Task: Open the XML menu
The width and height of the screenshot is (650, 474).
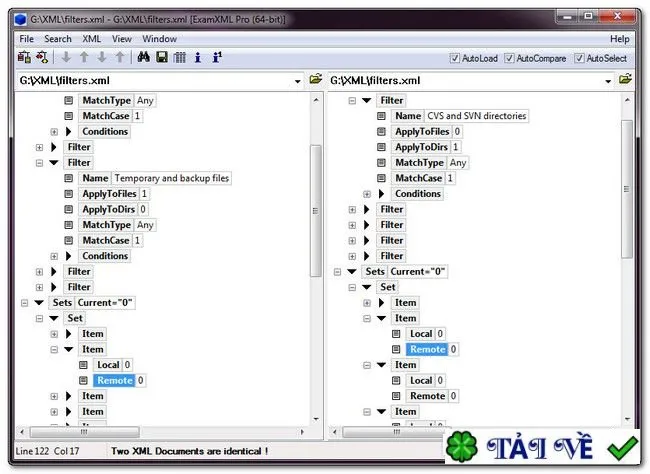Action: click(91, 39)
